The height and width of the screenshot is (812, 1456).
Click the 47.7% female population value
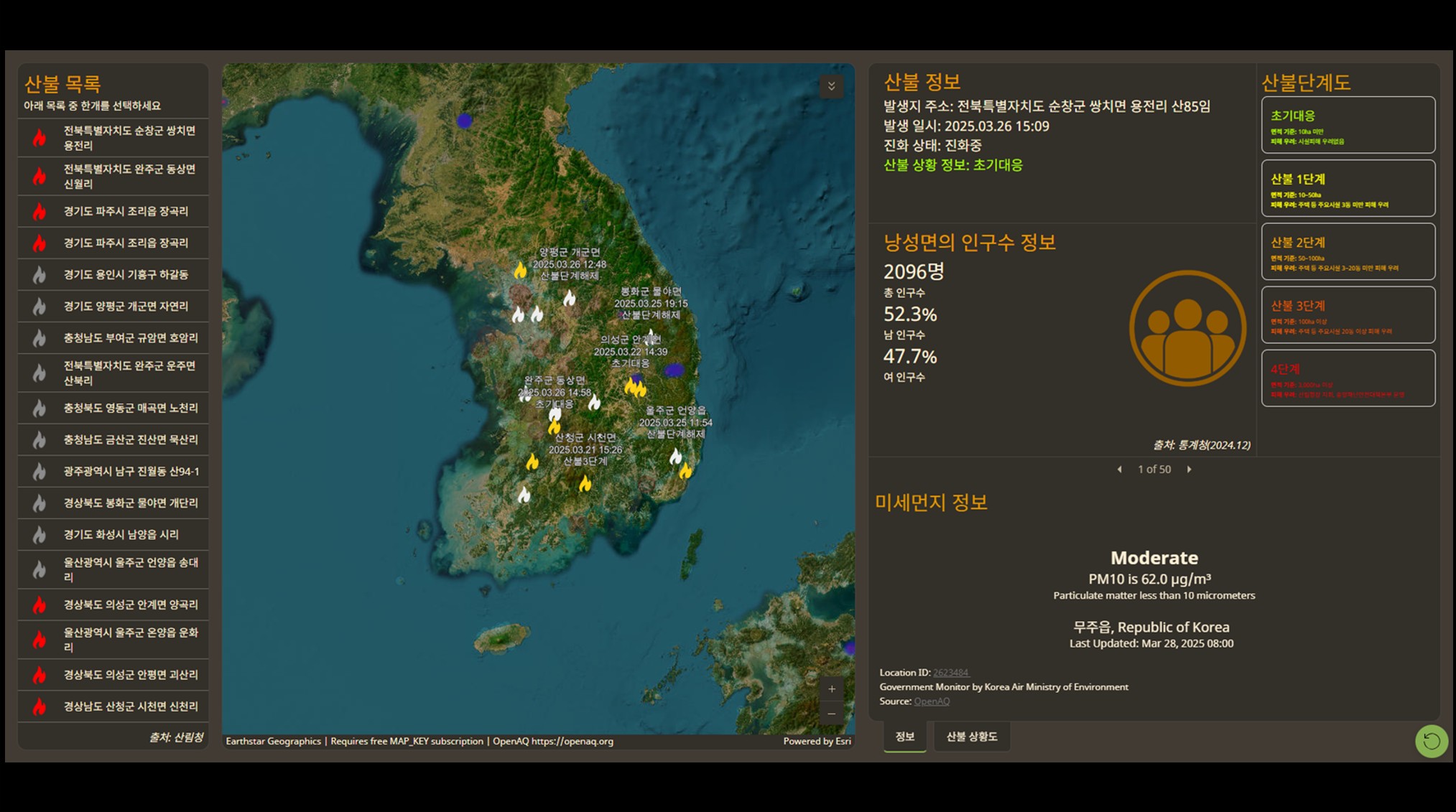point(910,357)
